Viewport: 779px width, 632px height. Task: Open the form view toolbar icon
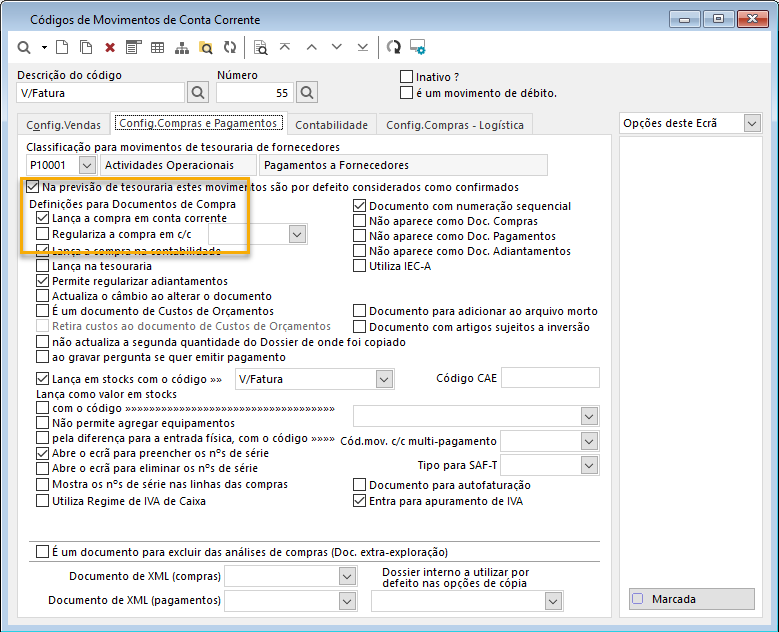click(133, 48)
